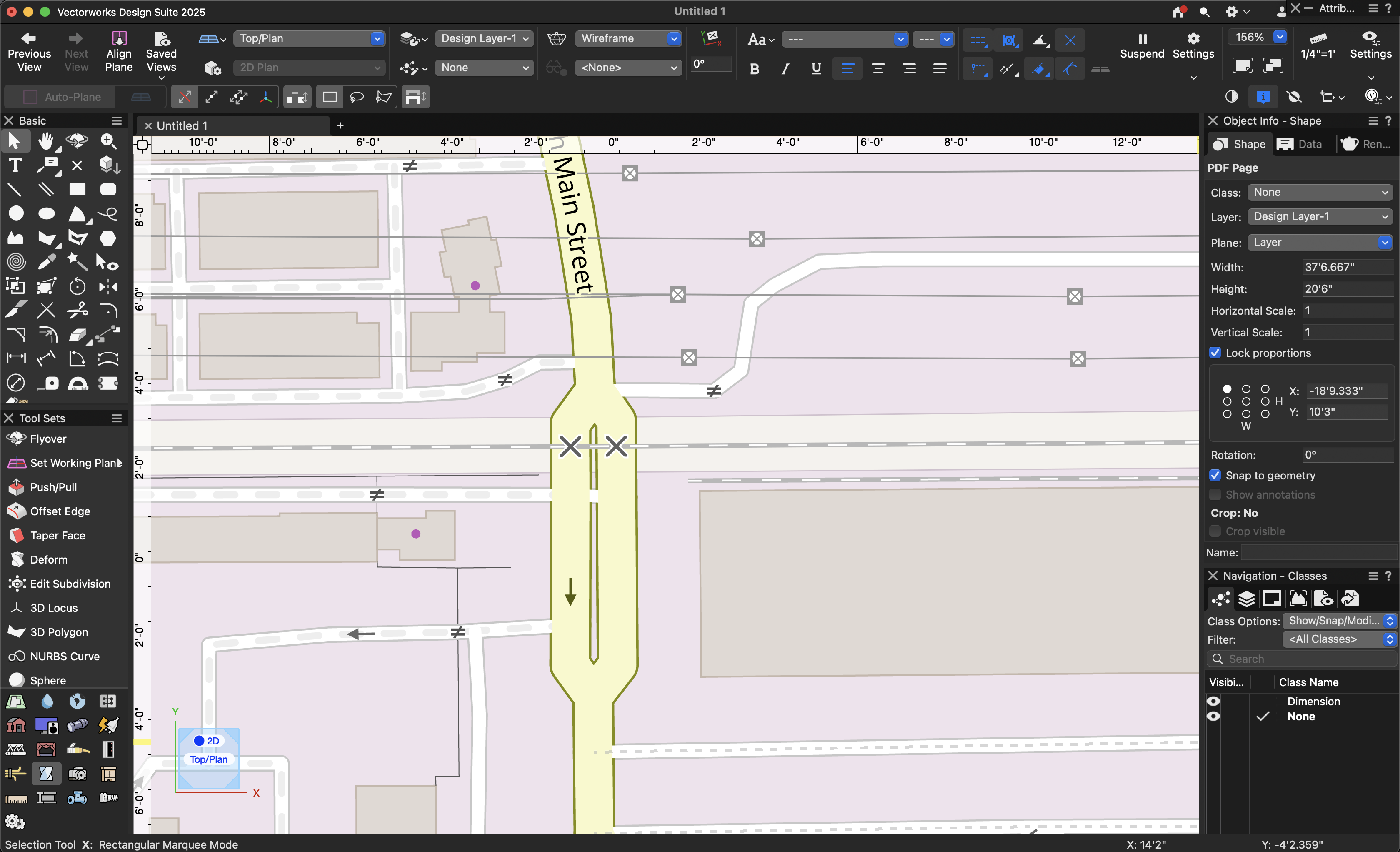Switch to the Data tab

(1300, 144)
